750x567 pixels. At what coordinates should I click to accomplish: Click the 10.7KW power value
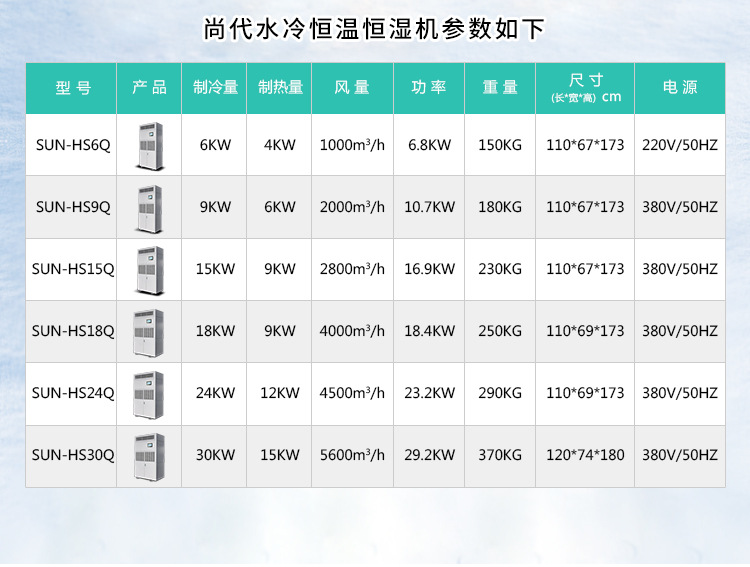[430, 207]
